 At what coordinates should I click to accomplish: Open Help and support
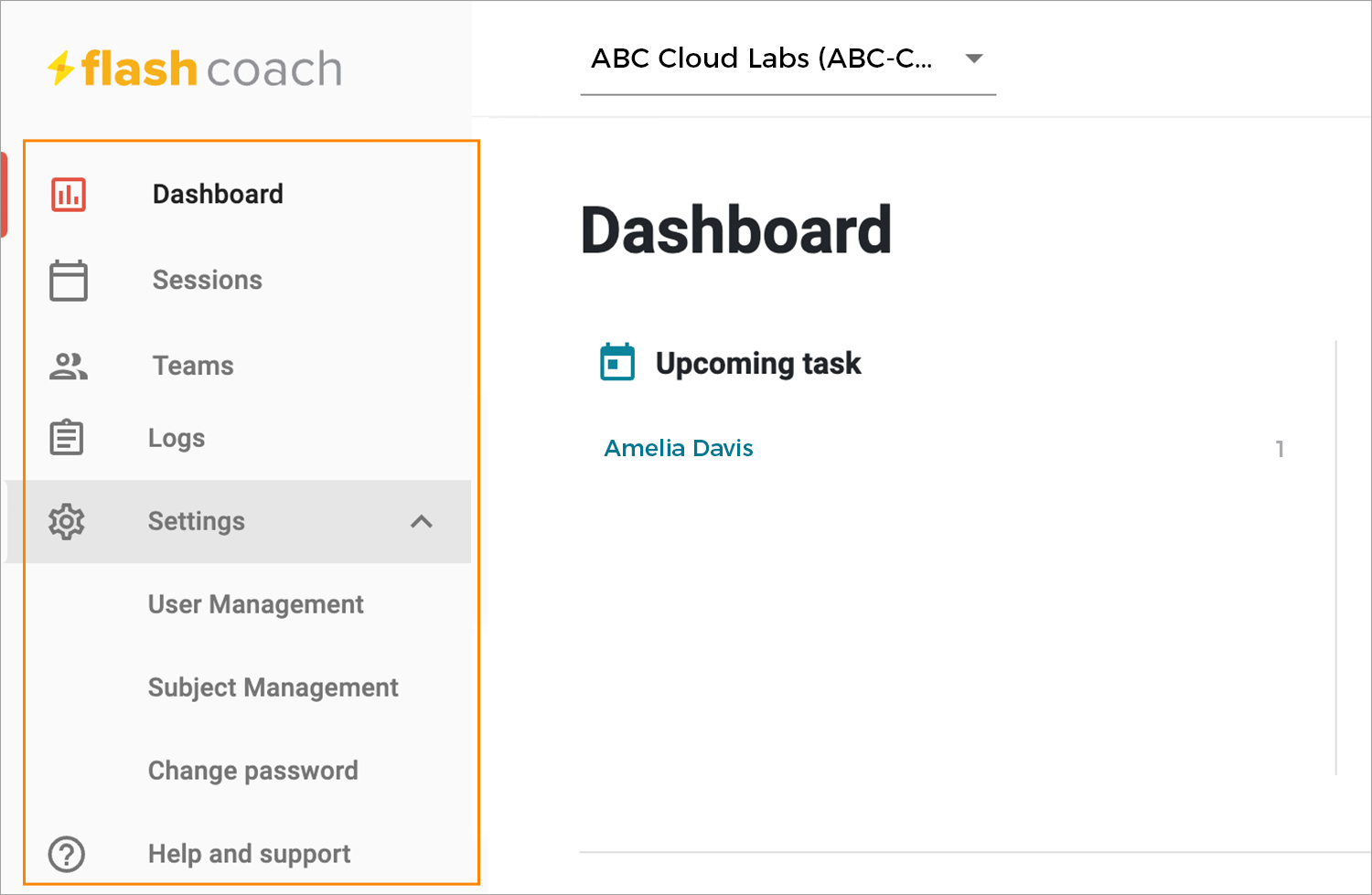click(250, 854)
